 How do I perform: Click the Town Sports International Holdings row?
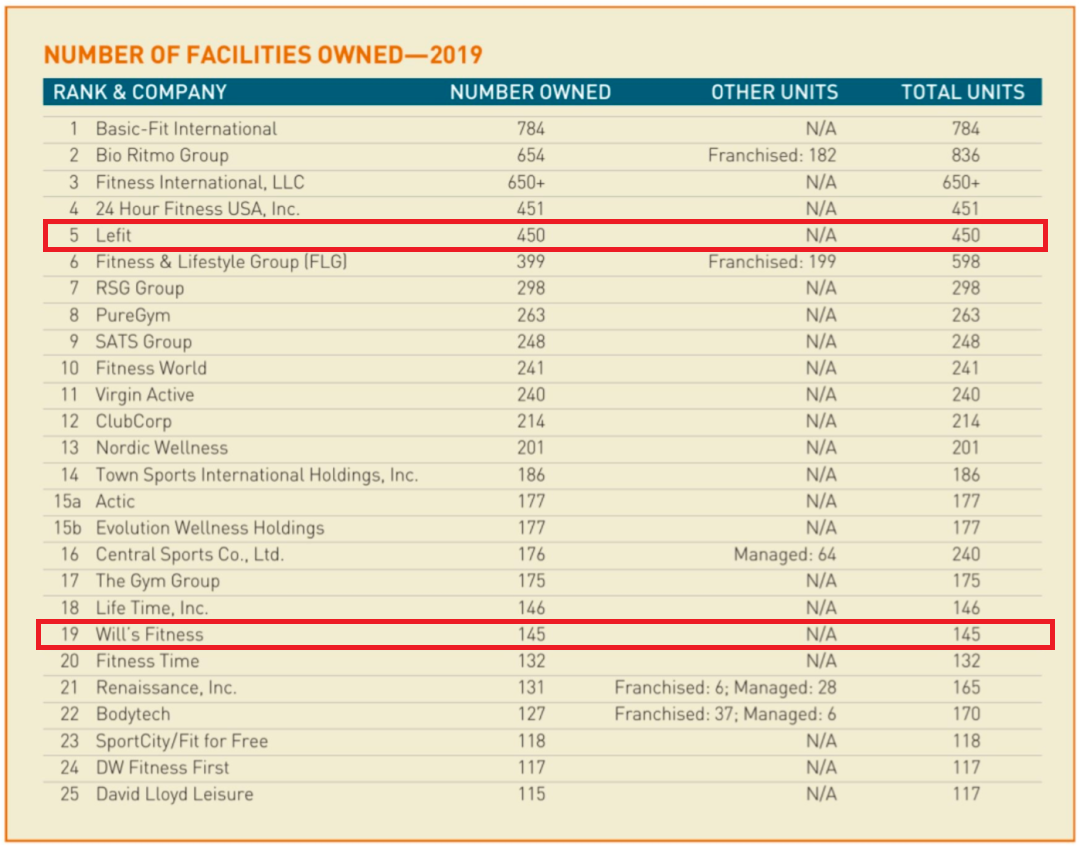pyautogui.click(x=542, y=475)
